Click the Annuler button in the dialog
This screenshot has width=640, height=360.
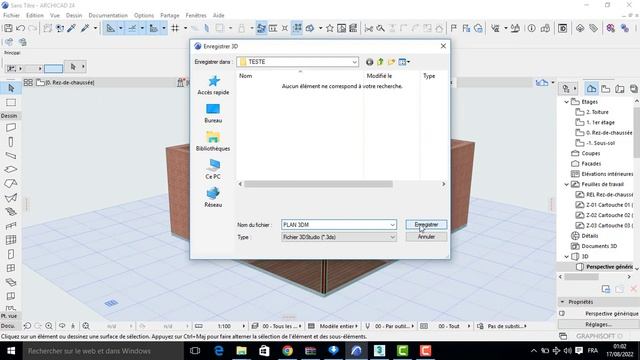[x=426, y=237]
